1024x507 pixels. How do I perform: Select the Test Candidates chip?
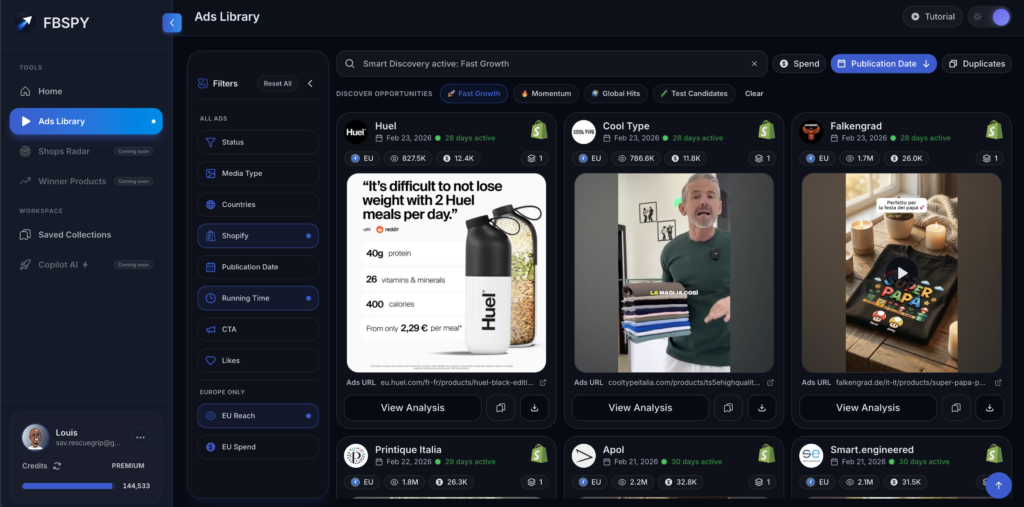click(694, 93)
